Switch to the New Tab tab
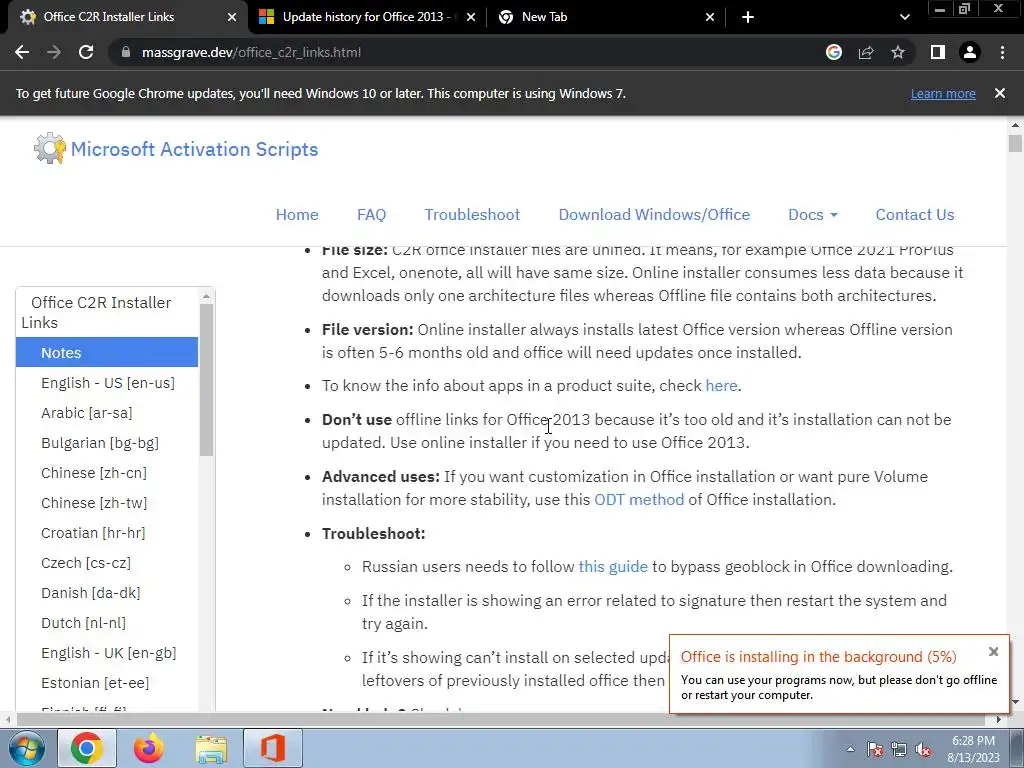The image size is (1024, 768). (606, 17)
